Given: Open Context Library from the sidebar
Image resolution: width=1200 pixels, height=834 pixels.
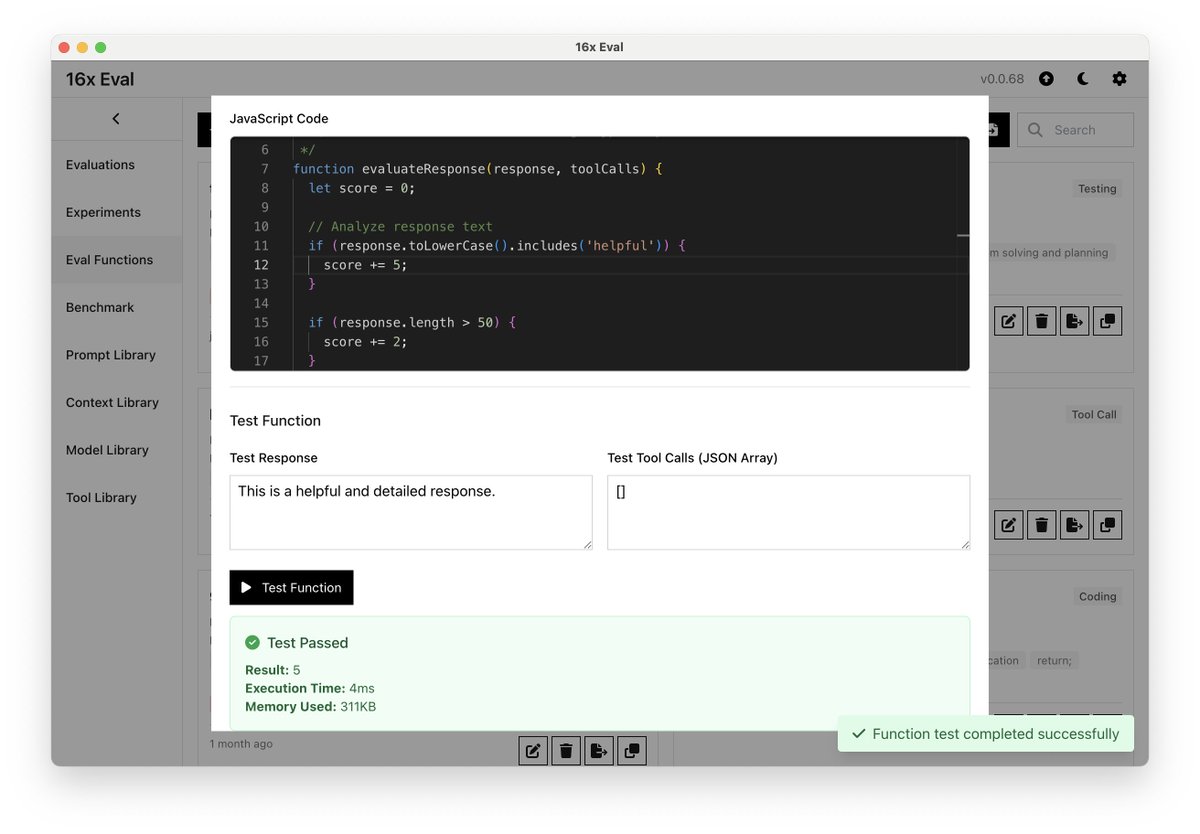Looking at the screenshot, I should pos(112,402).
